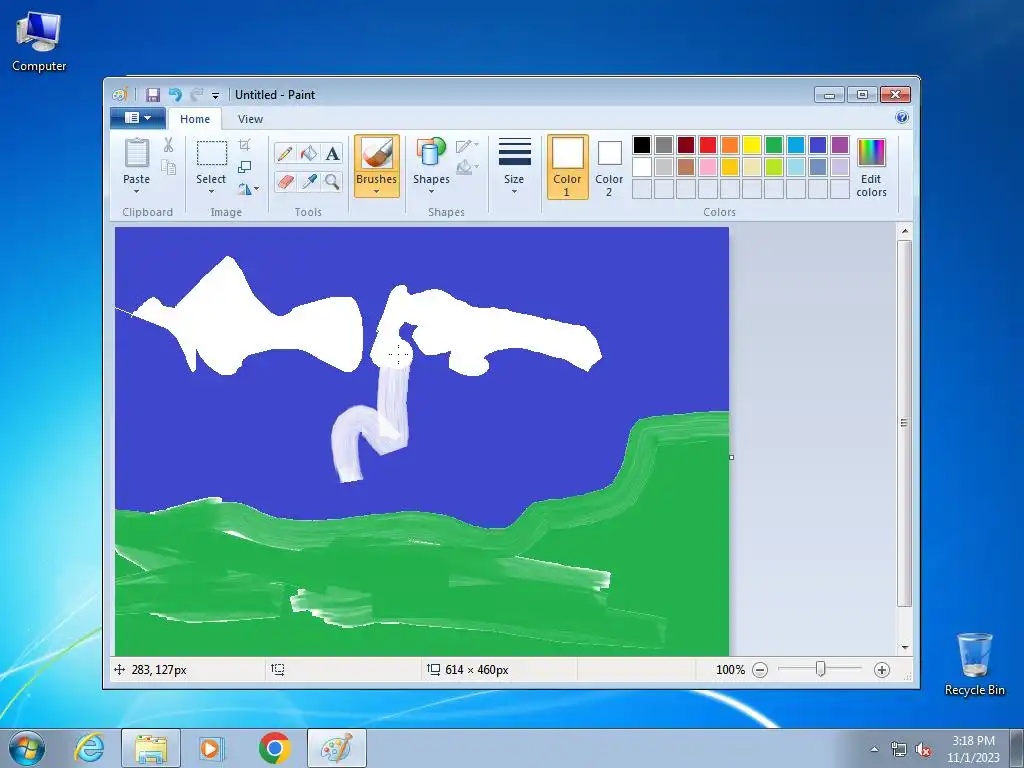Screen dimensions: 1024x768
Task: Activate the Color 1 button
Action: [x=568, y=167]
